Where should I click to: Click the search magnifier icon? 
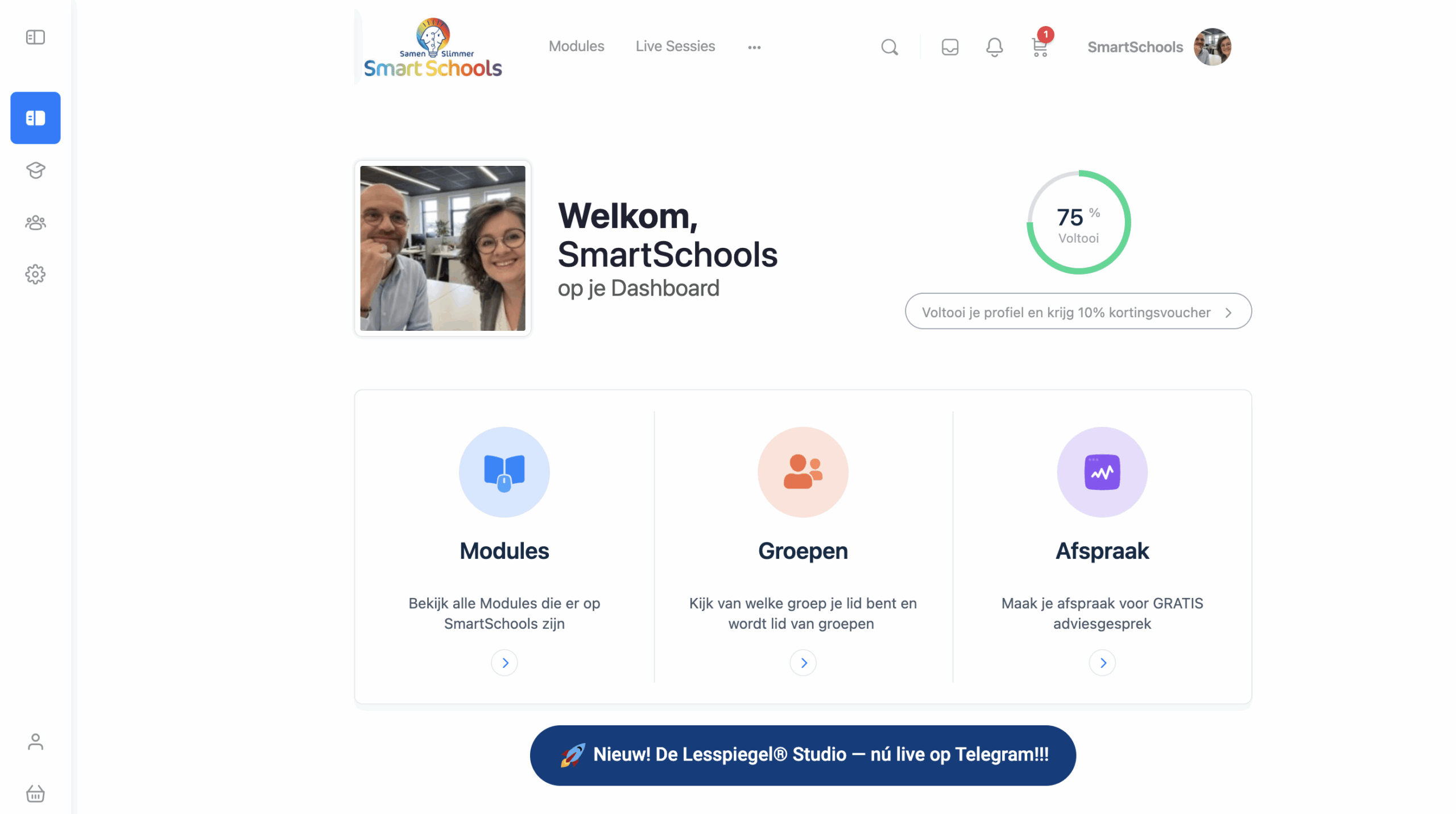890,47
